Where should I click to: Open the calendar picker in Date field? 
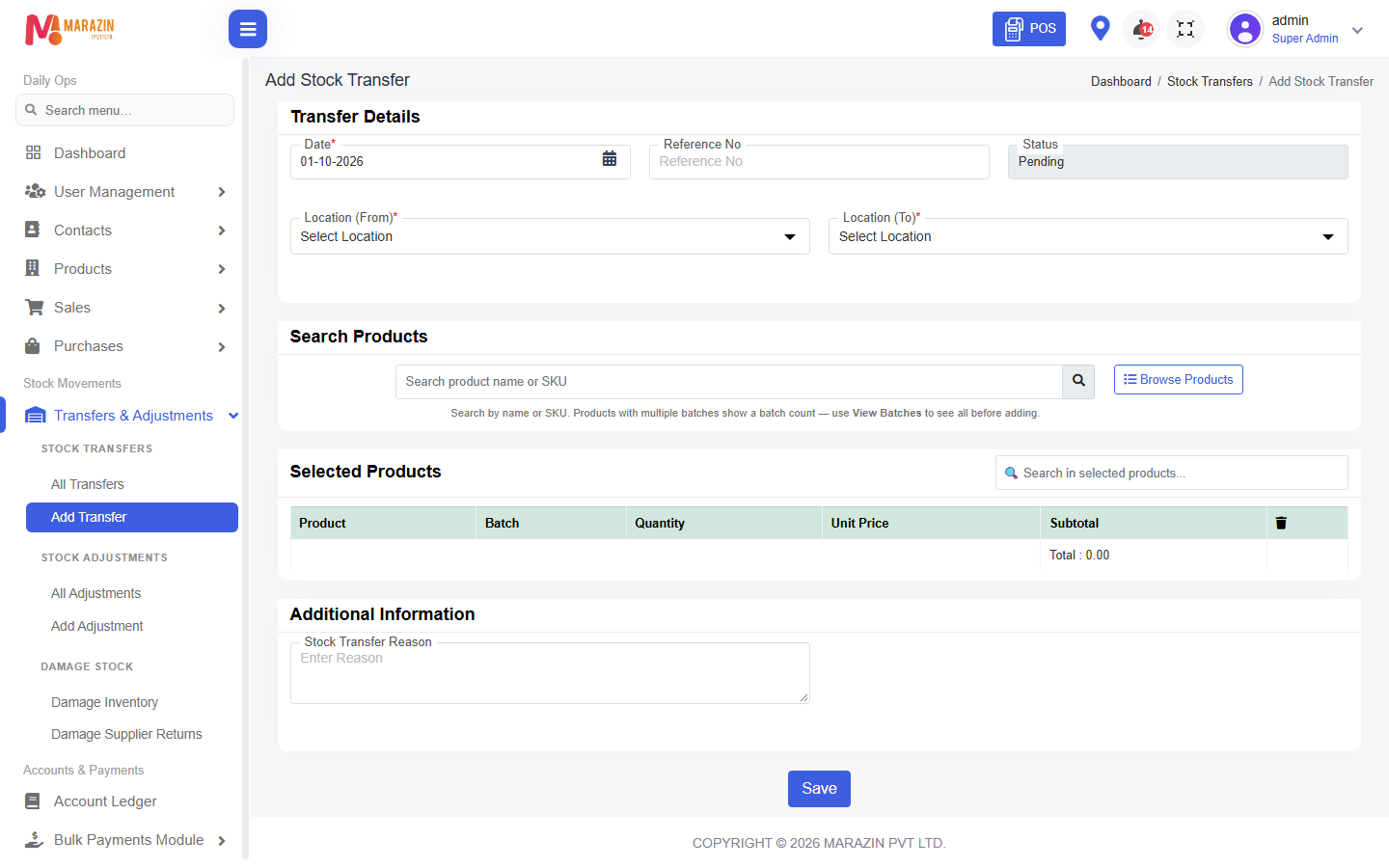610,159
